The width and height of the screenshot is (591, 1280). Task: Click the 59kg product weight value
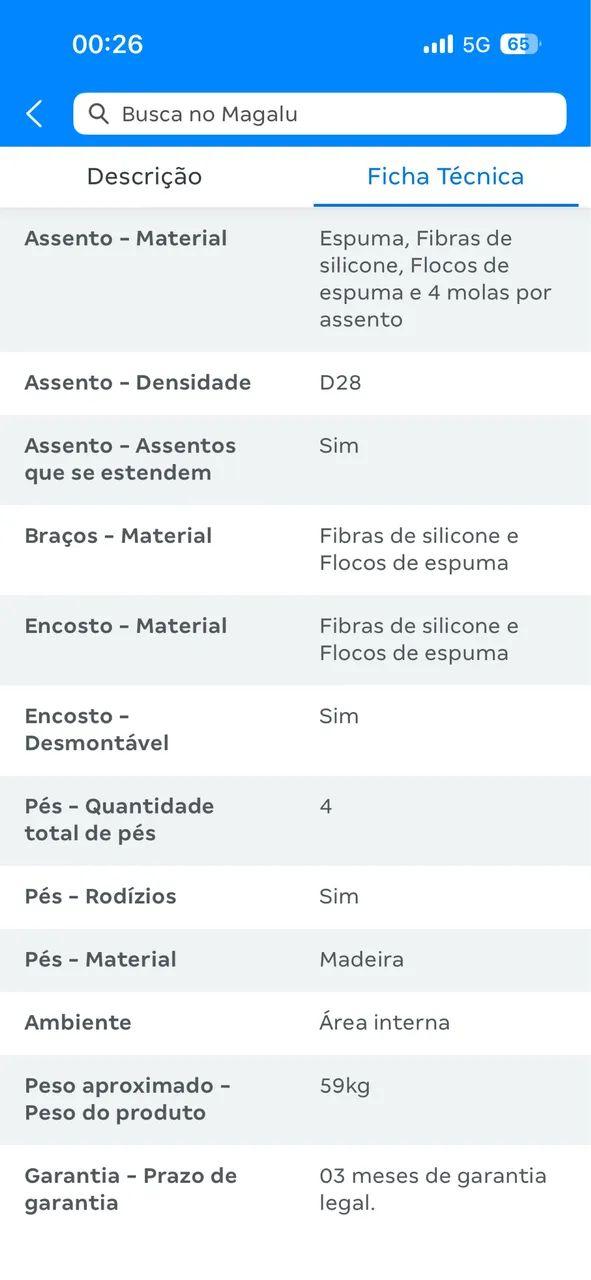tap(344, 1086)
